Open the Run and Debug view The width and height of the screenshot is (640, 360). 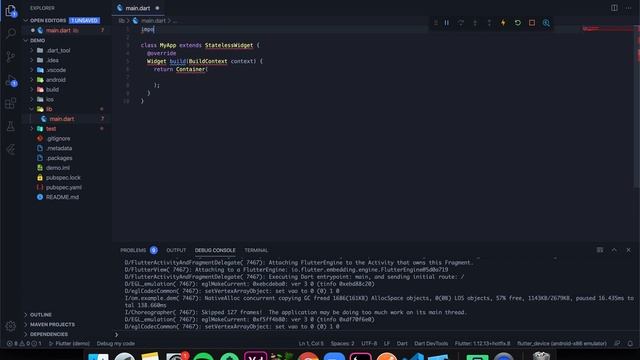point(11,80)
